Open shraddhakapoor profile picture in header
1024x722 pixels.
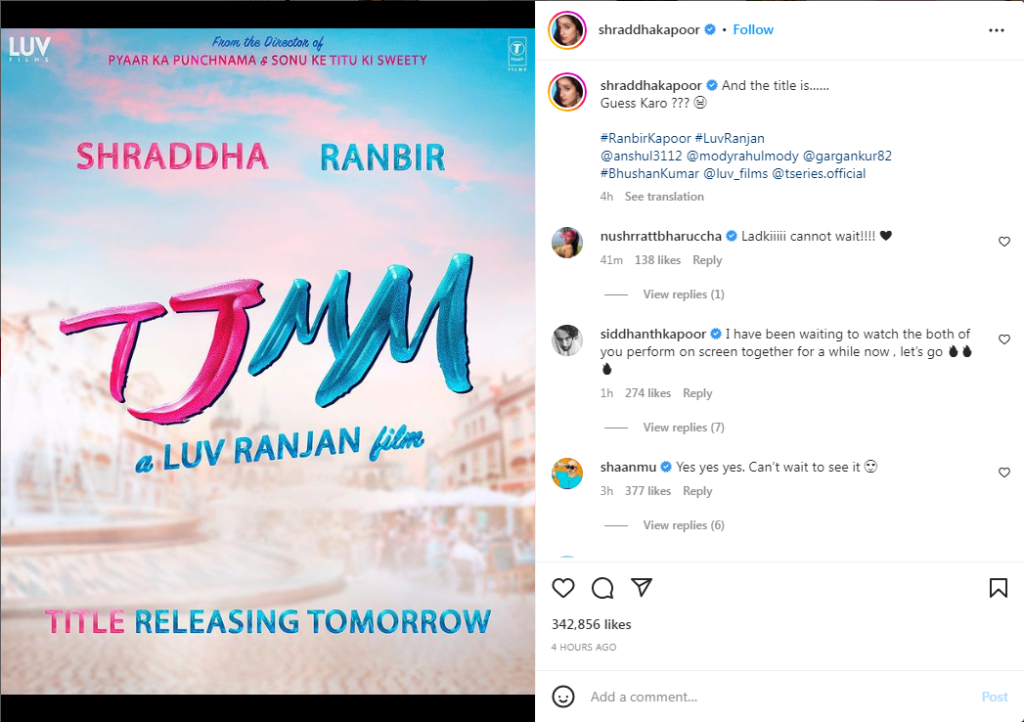pyautogui.click(x=567, y=30)
